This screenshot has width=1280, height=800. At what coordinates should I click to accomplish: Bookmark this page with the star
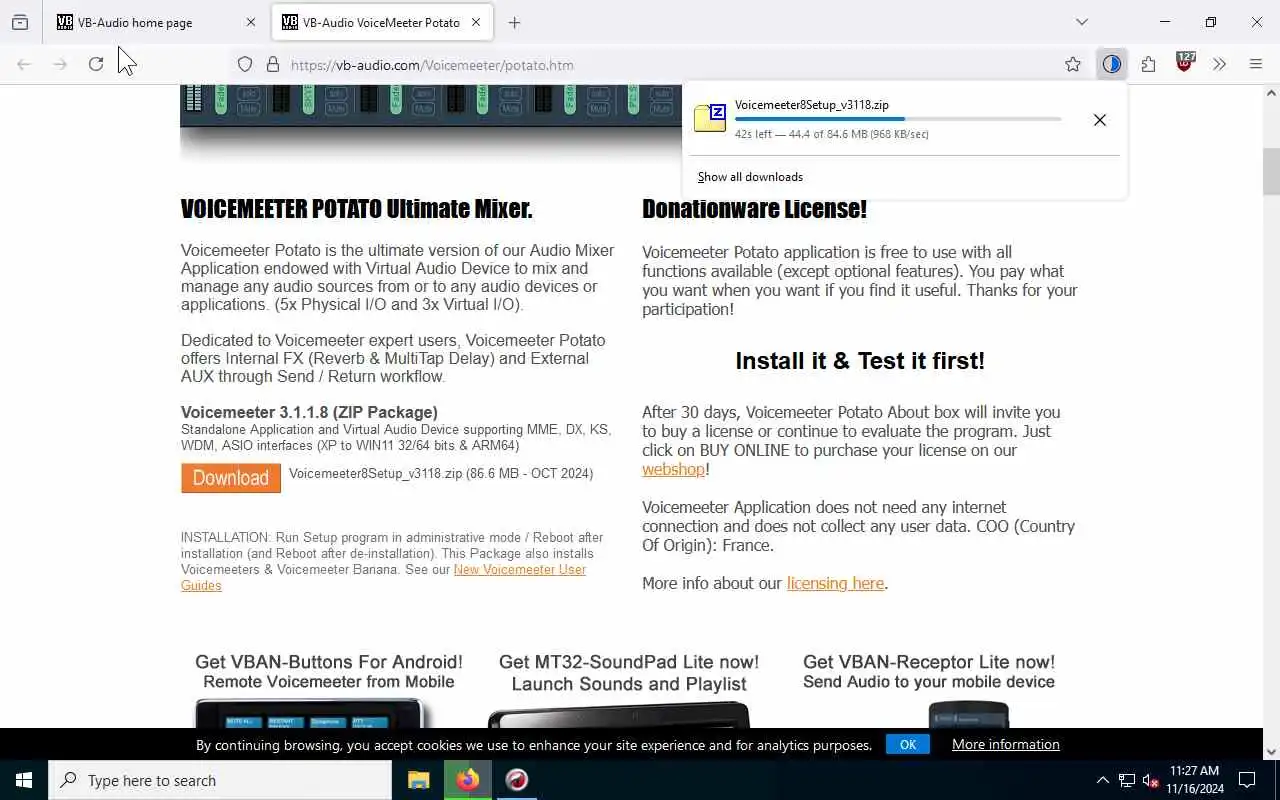pyautogui.click(x=1073, y=64)
